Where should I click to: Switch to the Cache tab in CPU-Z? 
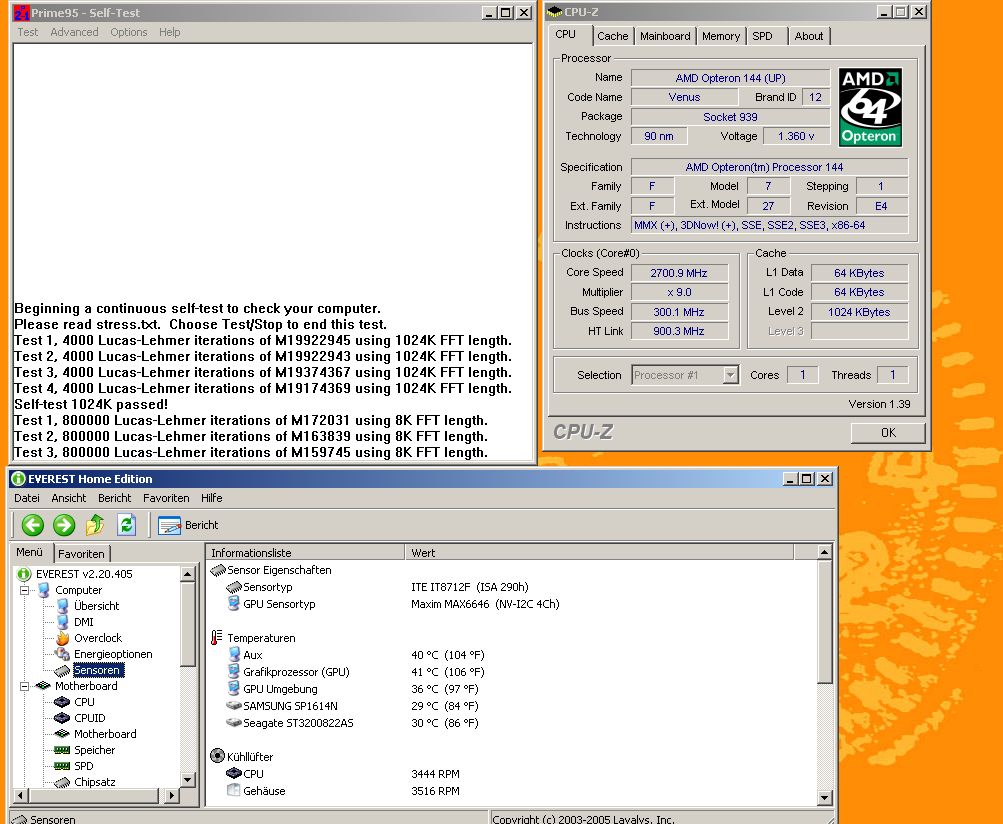(x=613, y=36)
